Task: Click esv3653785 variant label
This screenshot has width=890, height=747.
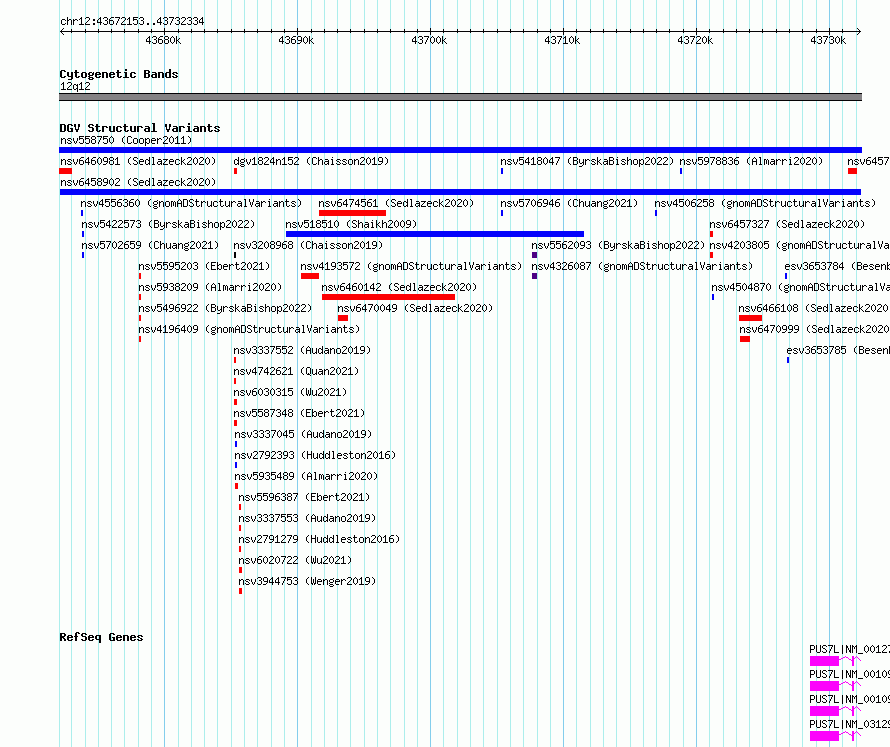Action: pos(838,350)
